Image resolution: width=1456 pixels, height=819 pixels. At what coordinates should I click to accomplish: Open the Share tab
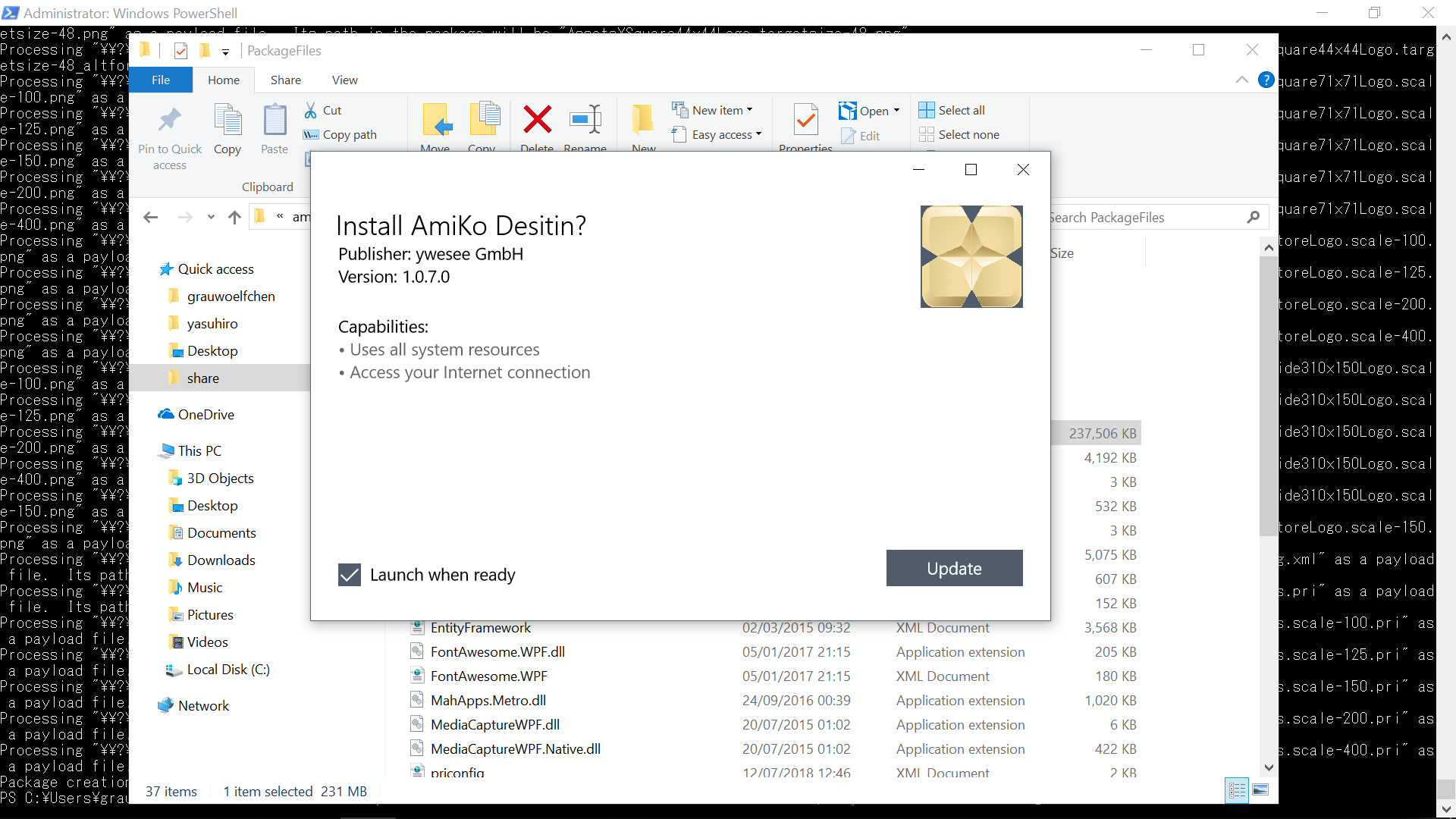pyautogui.click(x=285, y=79)
